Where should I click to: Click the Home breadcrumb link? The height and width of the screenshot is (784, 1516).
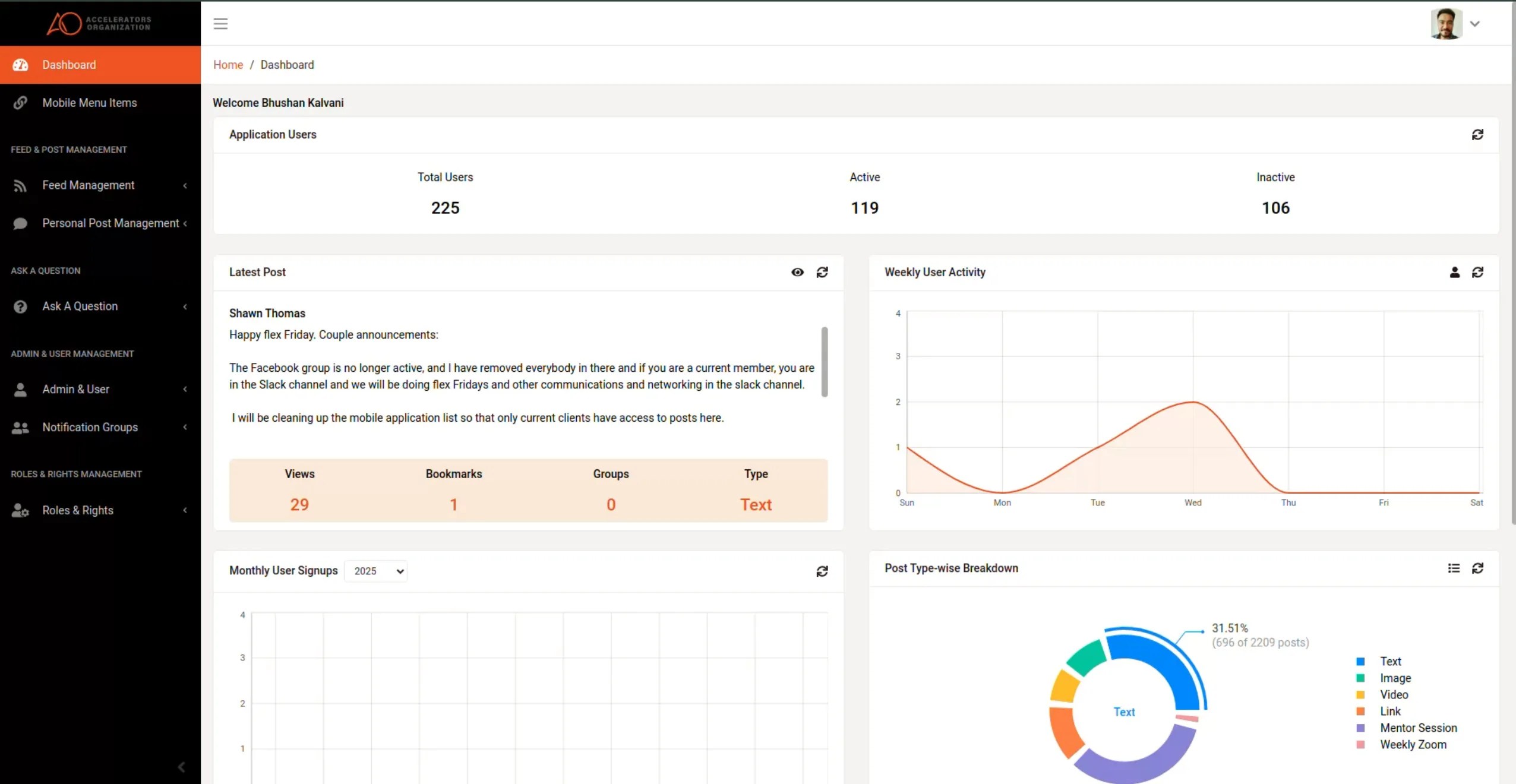[228, 65]
